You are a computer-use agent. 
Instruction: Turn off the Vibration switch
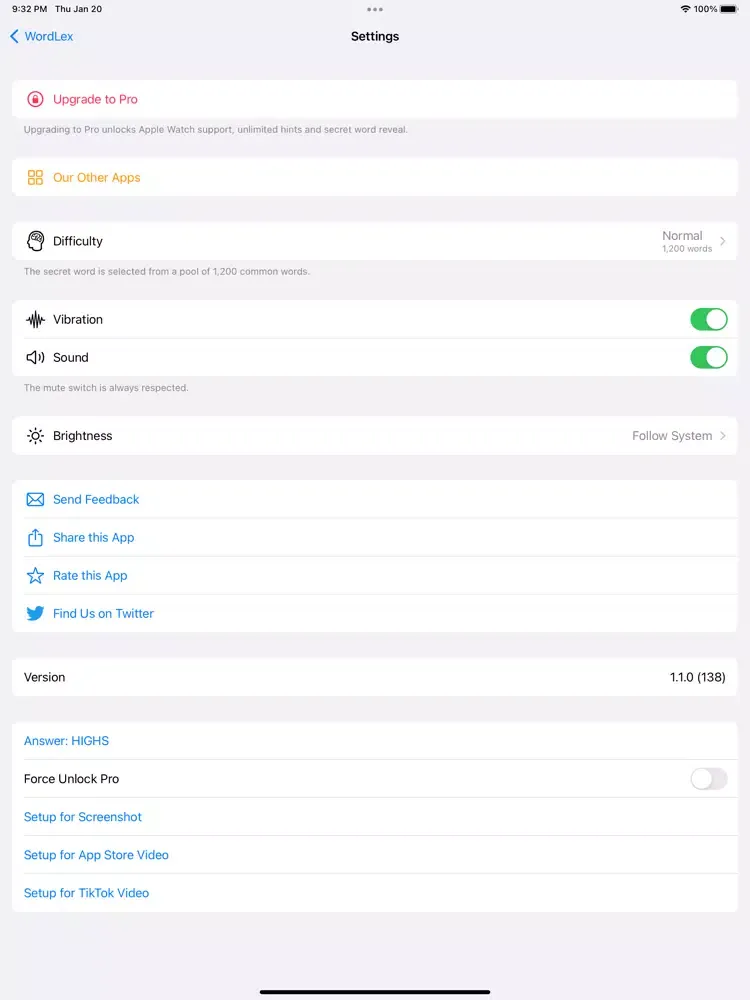pyautogui.click(x=709, y=320)
